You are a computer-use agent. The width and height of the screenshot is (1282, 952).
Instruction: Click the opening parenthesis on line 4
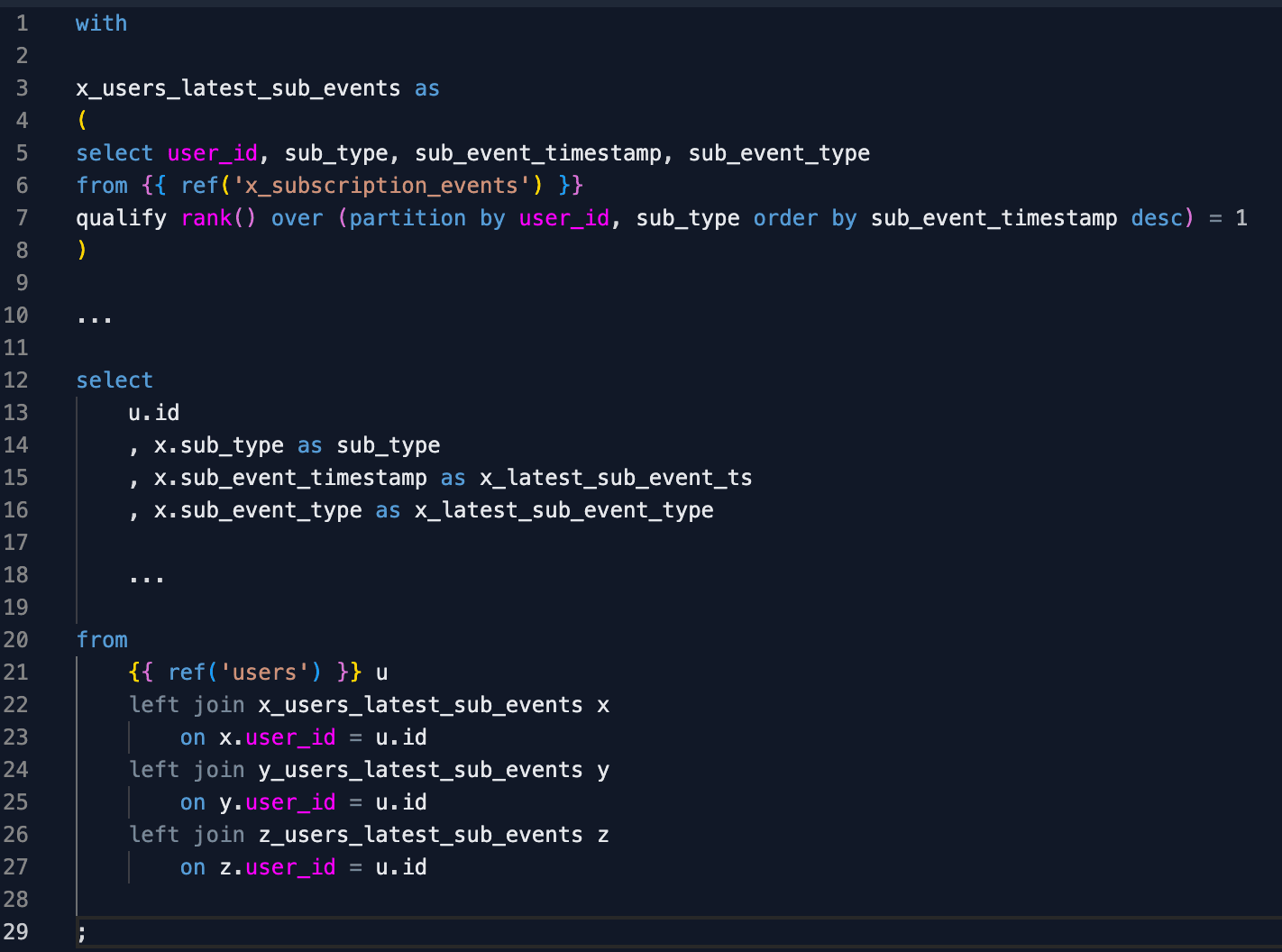click(x=82, y=121)
